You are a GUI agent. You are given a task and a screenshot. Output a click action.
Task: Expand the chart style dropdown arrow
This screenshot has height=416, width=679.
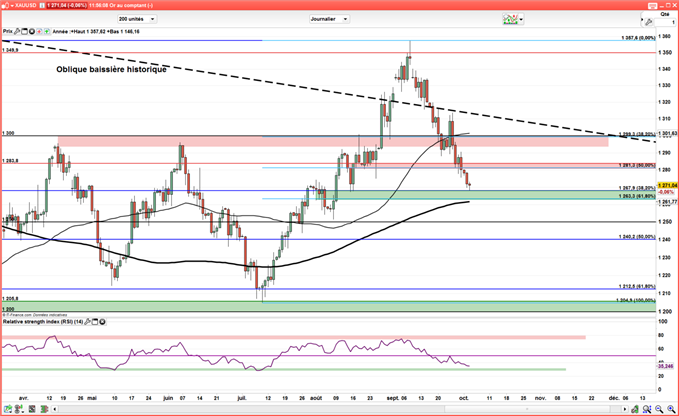click(521, 19)
